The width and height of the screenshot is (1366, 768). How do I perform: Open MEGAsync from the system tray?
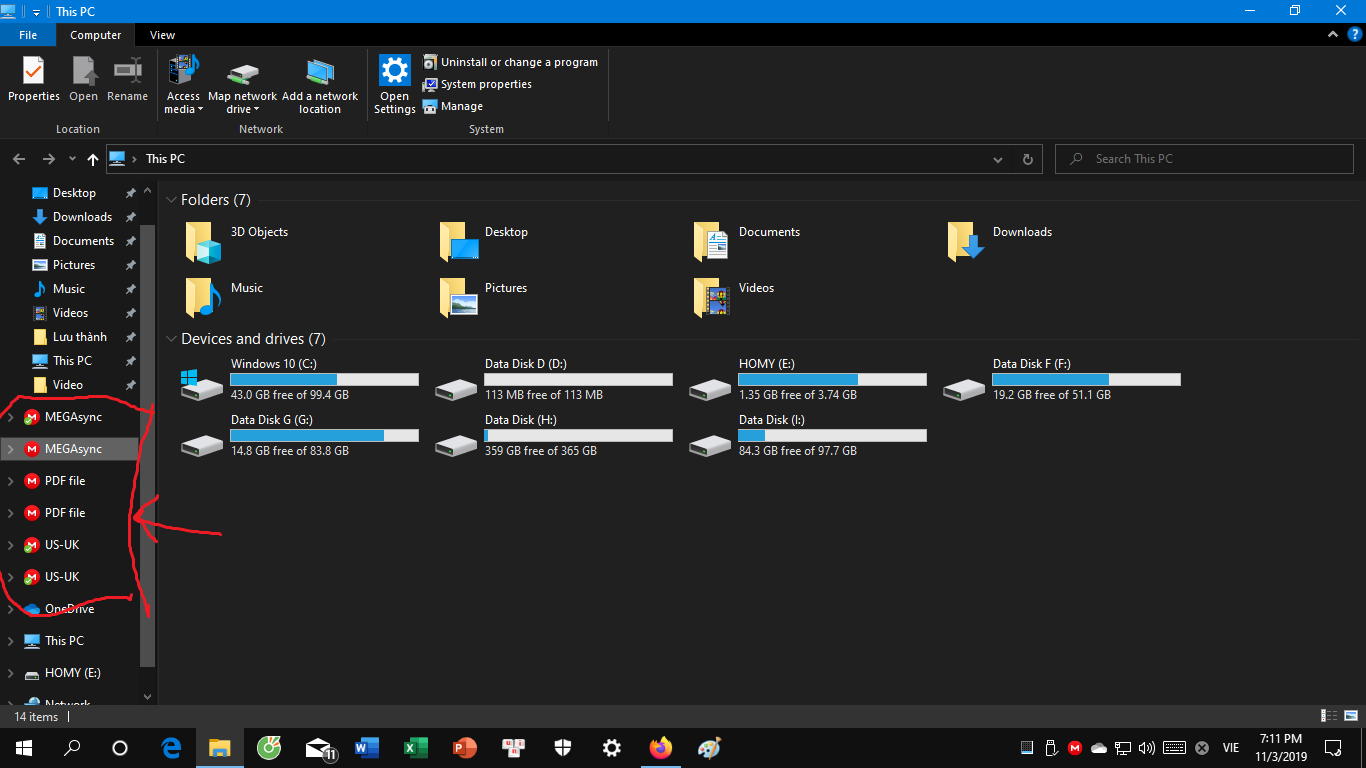(x=1075, y=748)
